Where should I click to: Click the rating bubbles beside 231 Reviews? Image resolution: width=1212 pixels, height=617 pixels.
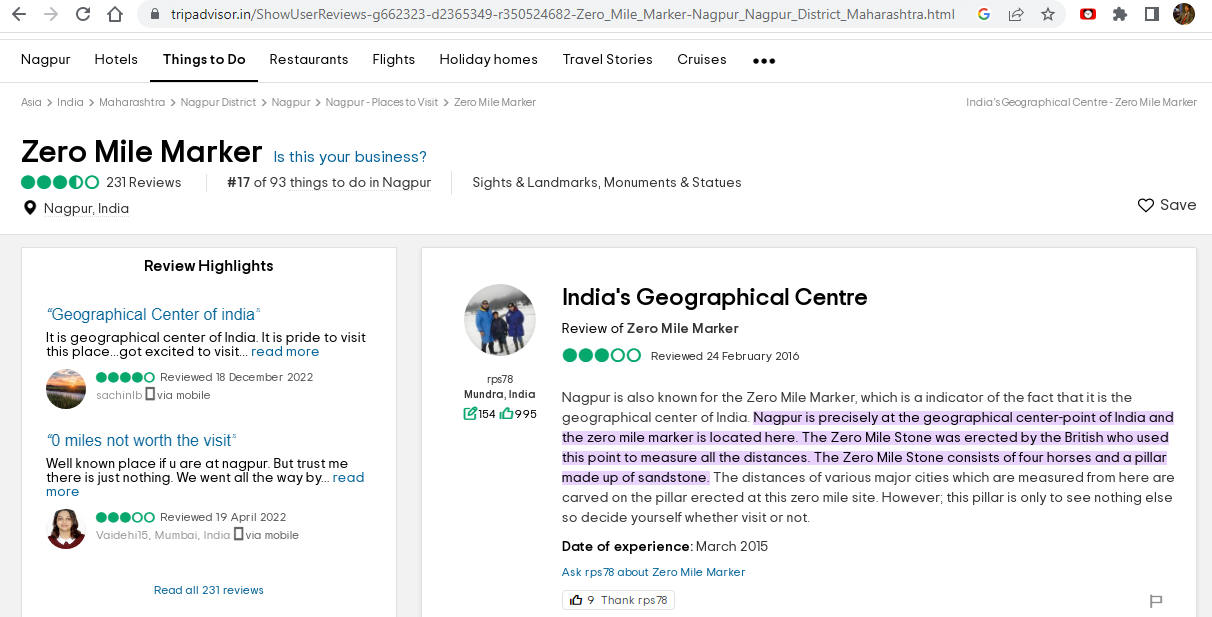pyautogui.click(x=60, y=182)
